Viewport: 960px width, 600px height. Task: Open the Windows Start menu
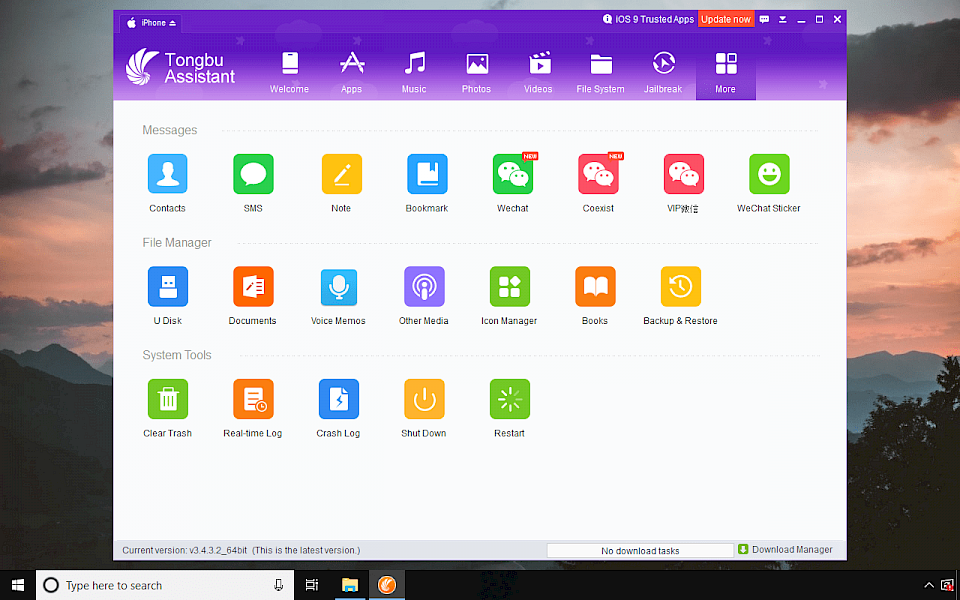18,585
